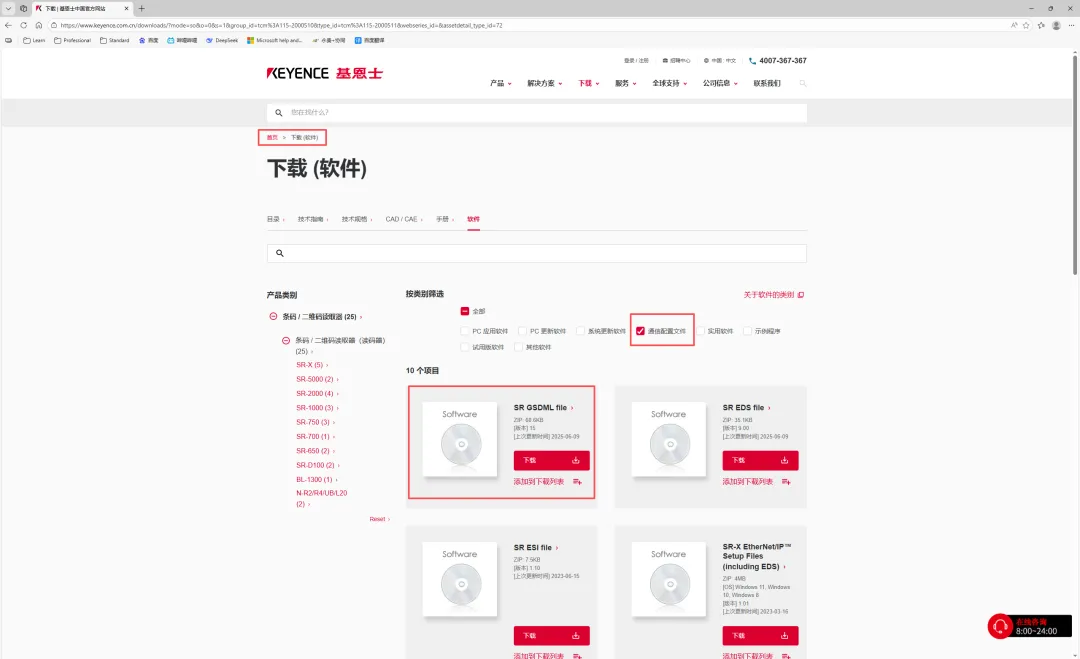The width and height of the screenshot is (1080, 659).
Task: Switch to the 目录 tab
Action: point(276,219)
